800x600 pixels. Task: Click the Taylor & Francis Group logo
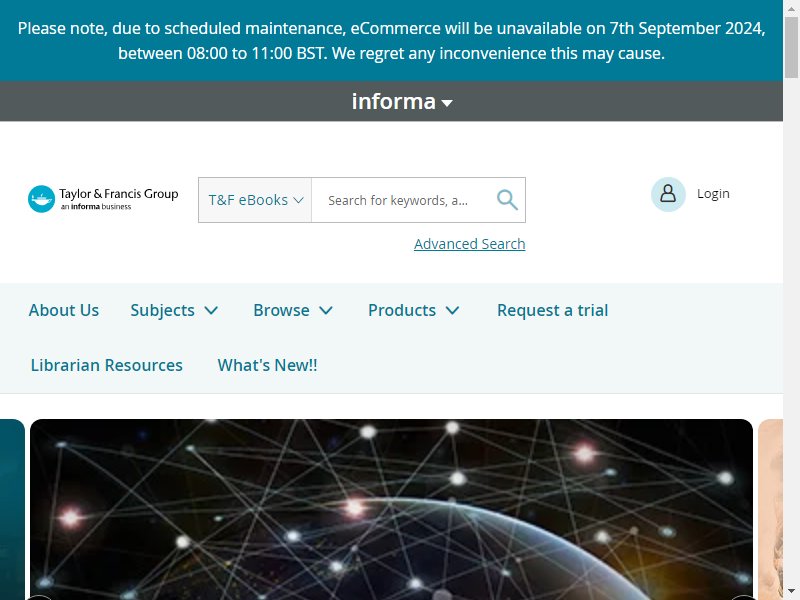tap(103, 199)
